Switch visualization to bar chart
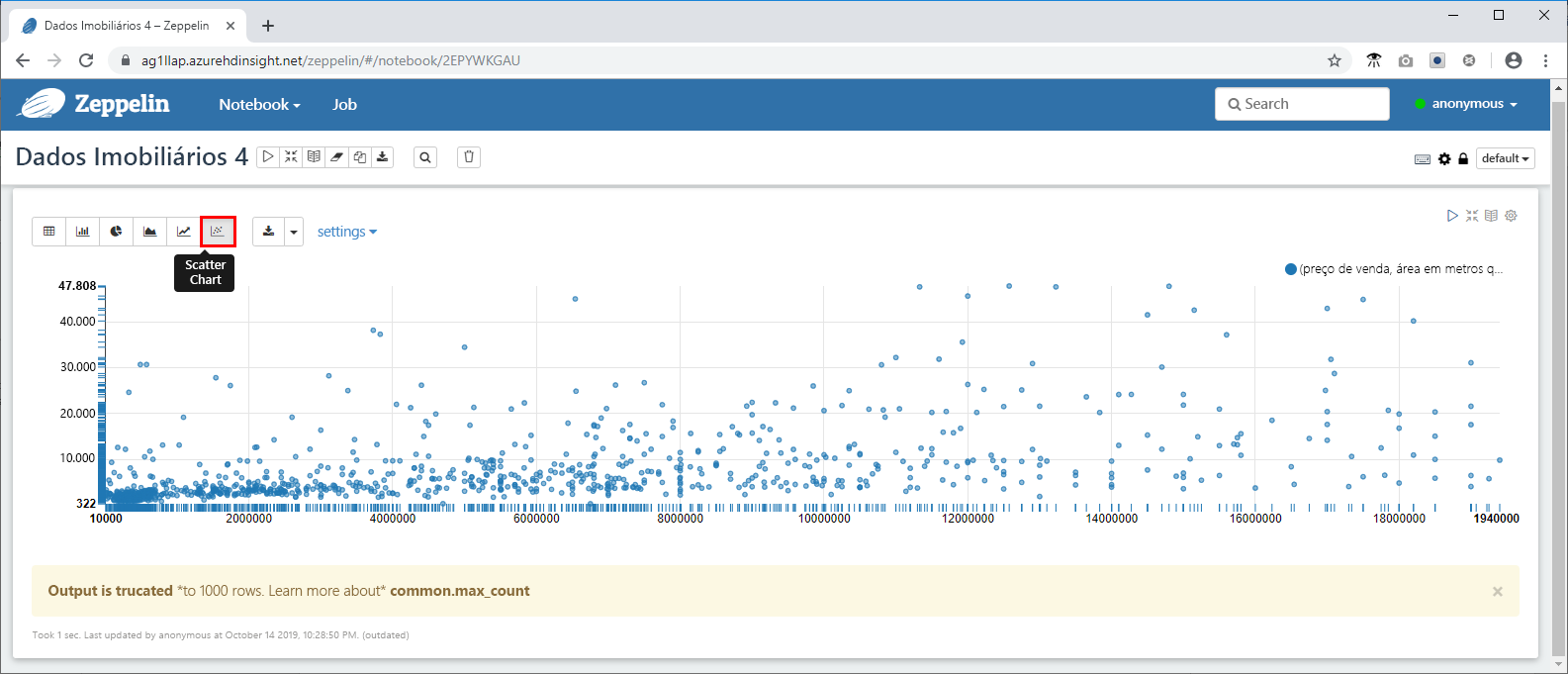The width and height of the screenshot is (1568, 674). 83,232
